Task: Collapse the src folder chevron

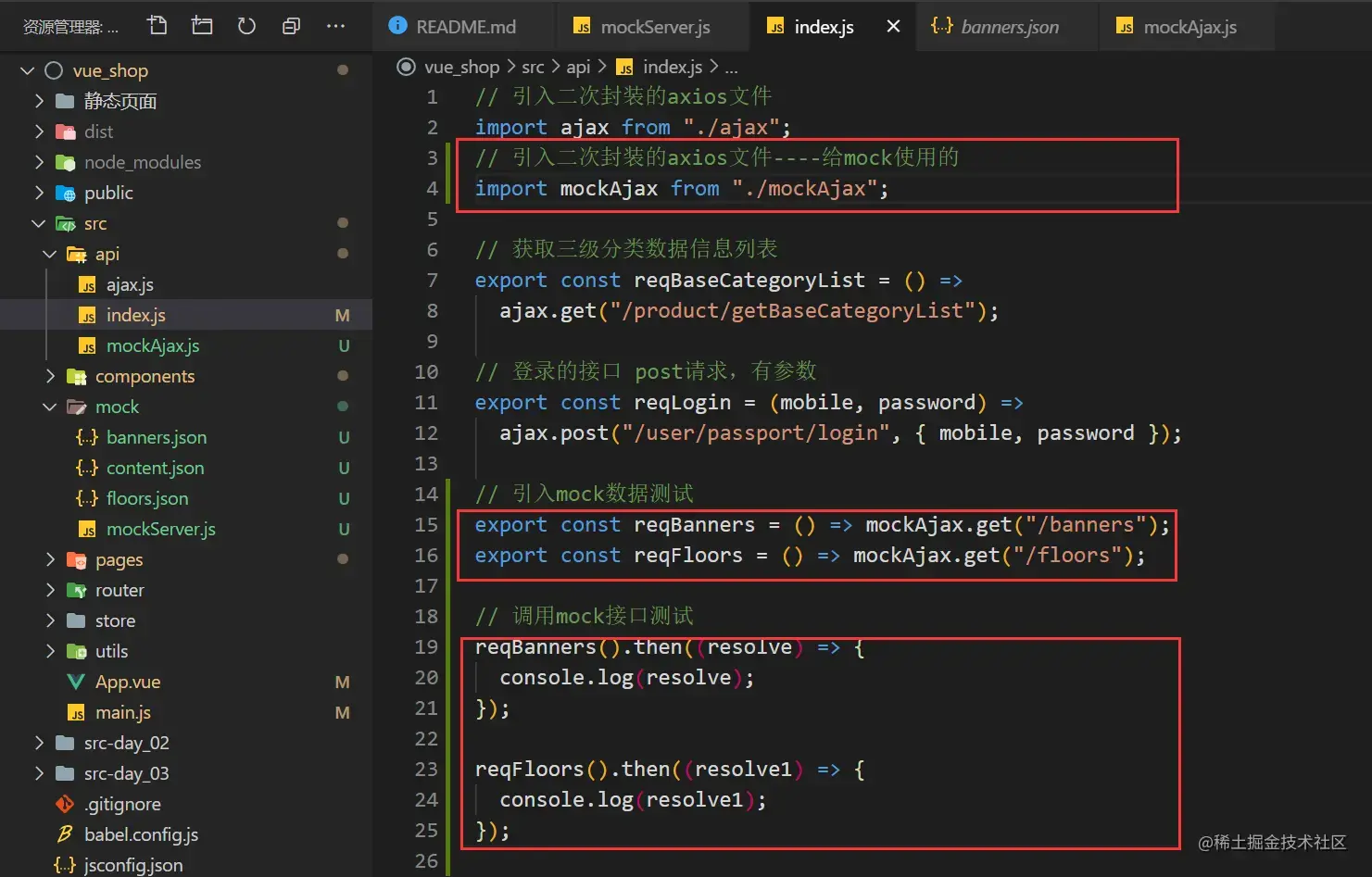Action: coord(39,223)
